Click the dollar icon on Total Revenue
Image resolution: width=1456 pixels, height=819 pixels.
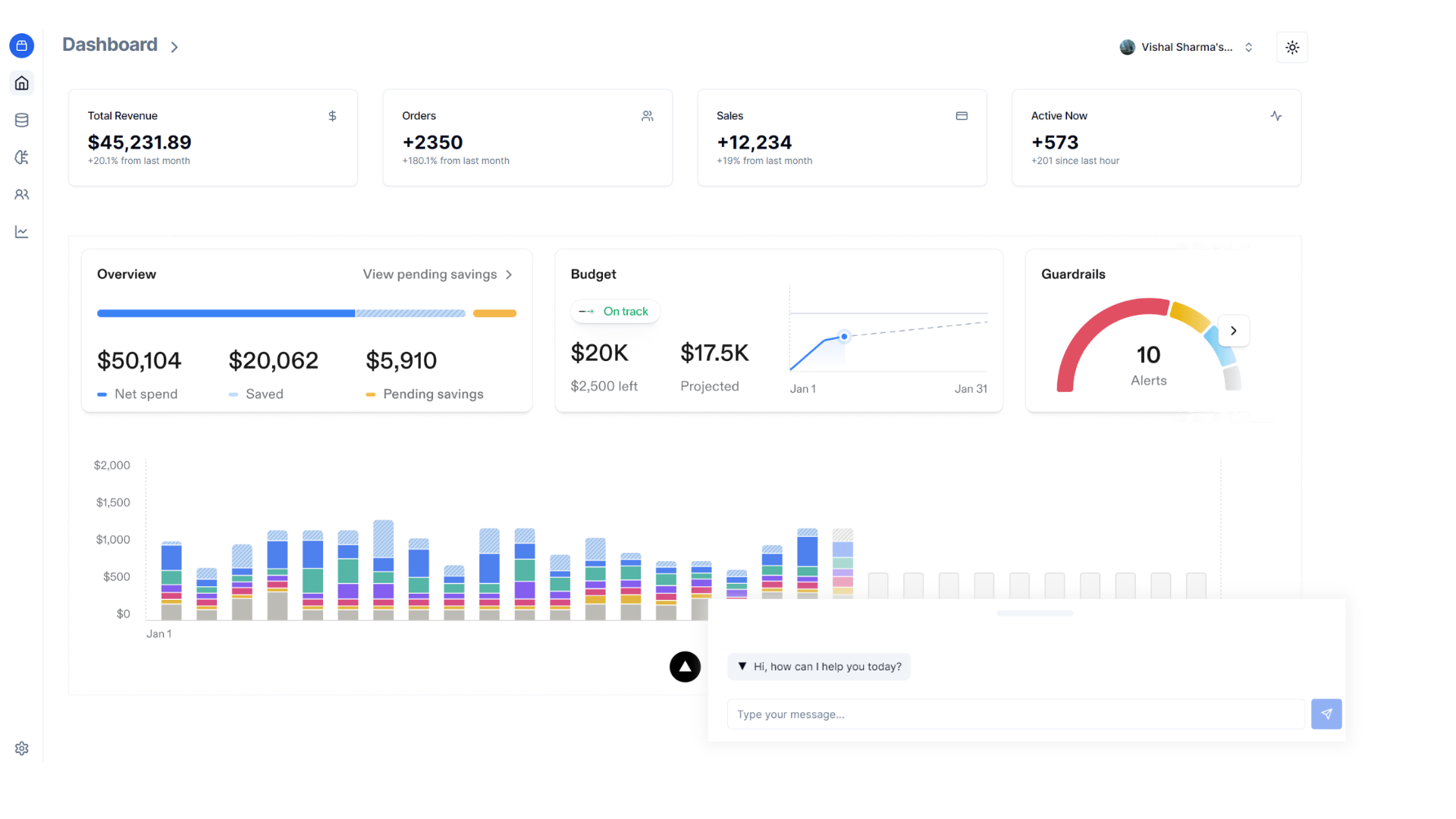tap(332, 116)
